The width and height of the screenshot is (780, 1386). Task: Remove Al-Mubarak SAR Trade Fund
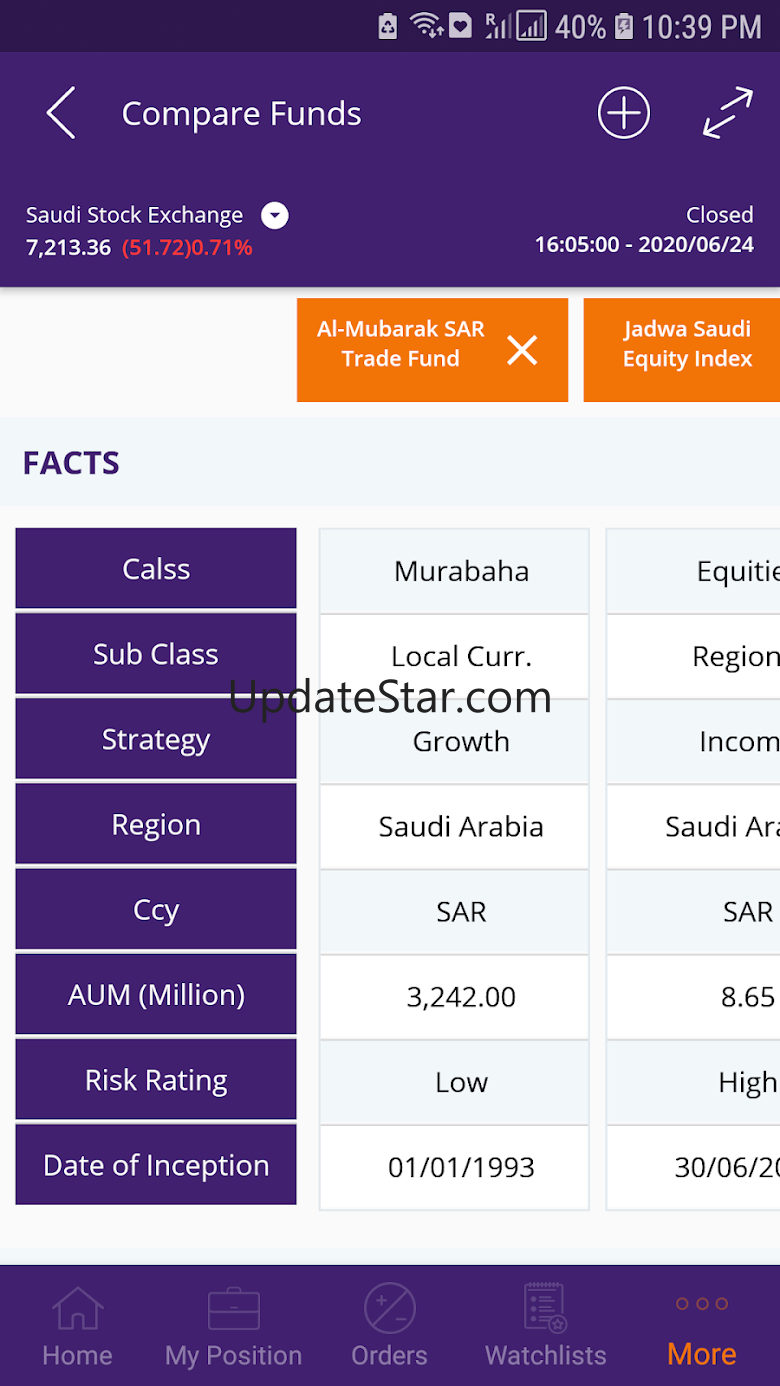click(x=522, y=350)
